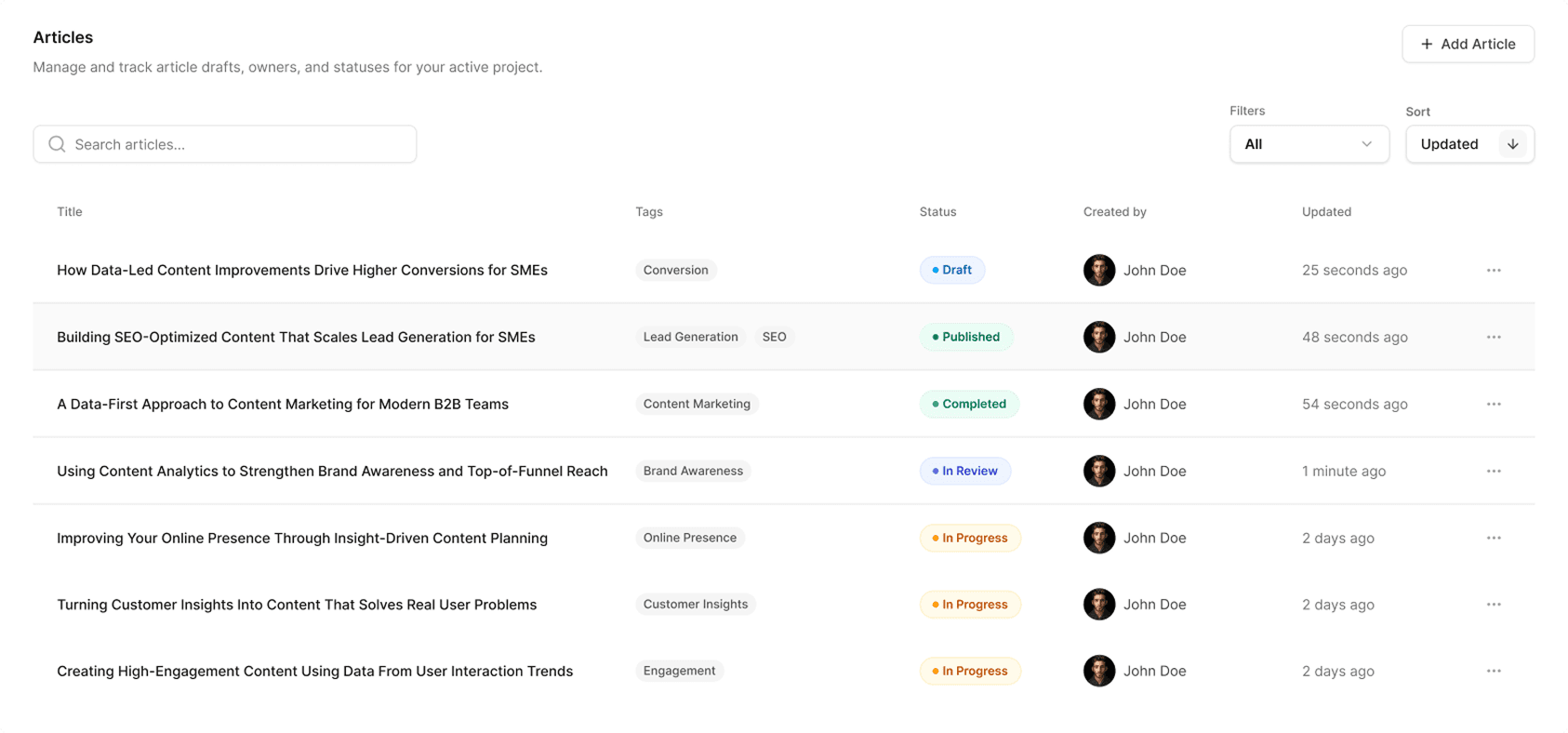Image resolution: width=1568 pixels, height=733 pixels.
Task: Click ellipsis icon on the Completed article row
Action: tap(1493, 405)
